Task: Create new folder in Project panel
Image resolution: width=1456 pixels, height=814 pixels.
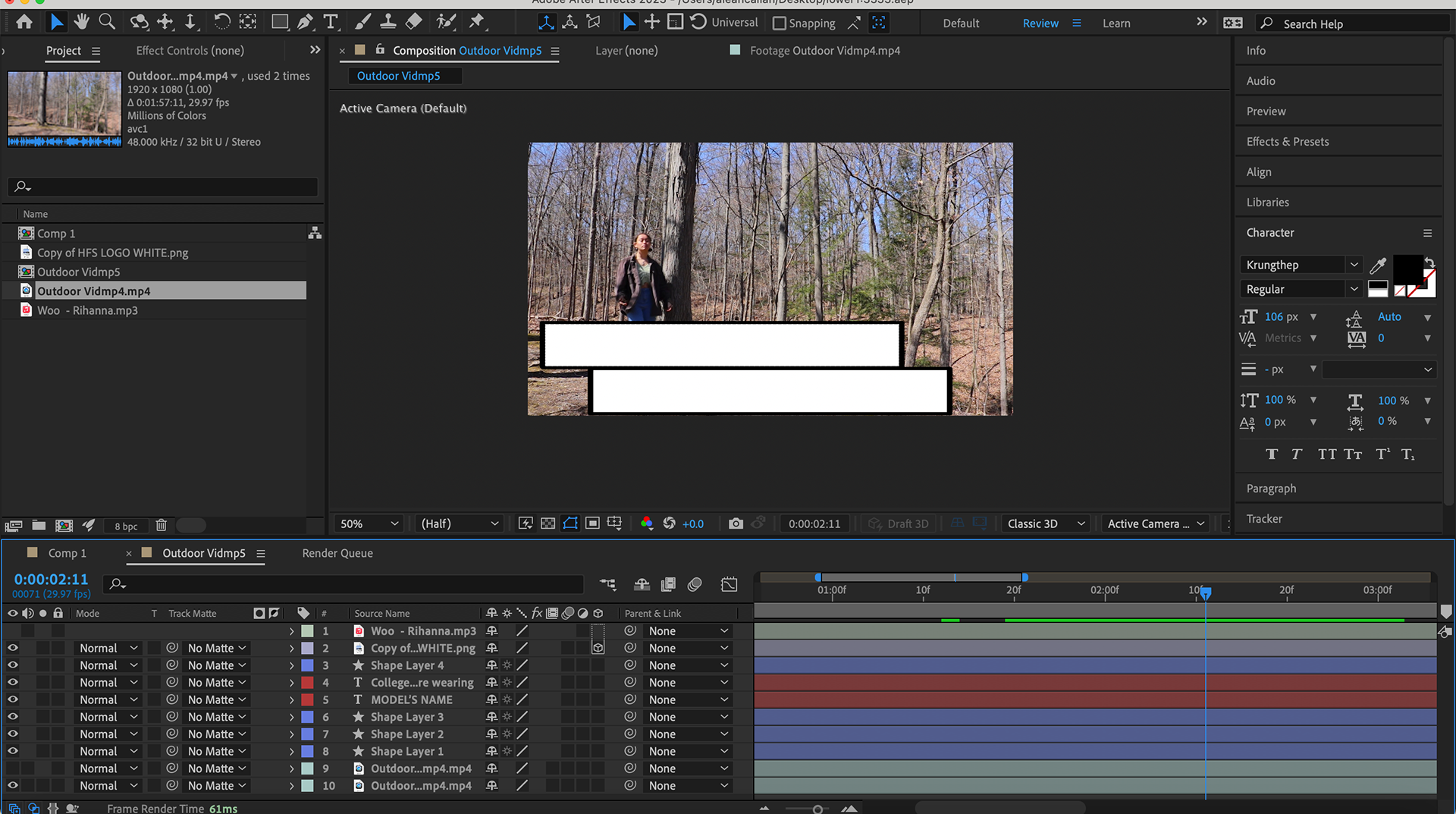Action: [39, 525]
